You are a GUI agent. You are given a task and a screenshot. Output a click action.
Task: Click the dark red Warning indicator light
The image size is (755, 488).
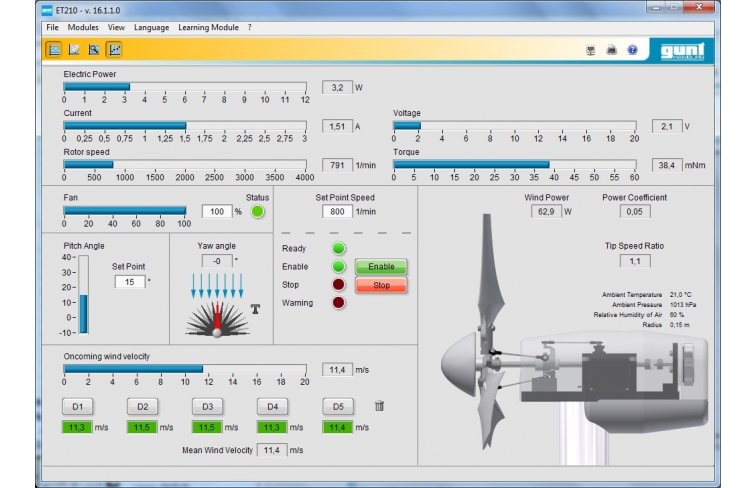pos(339,303)
